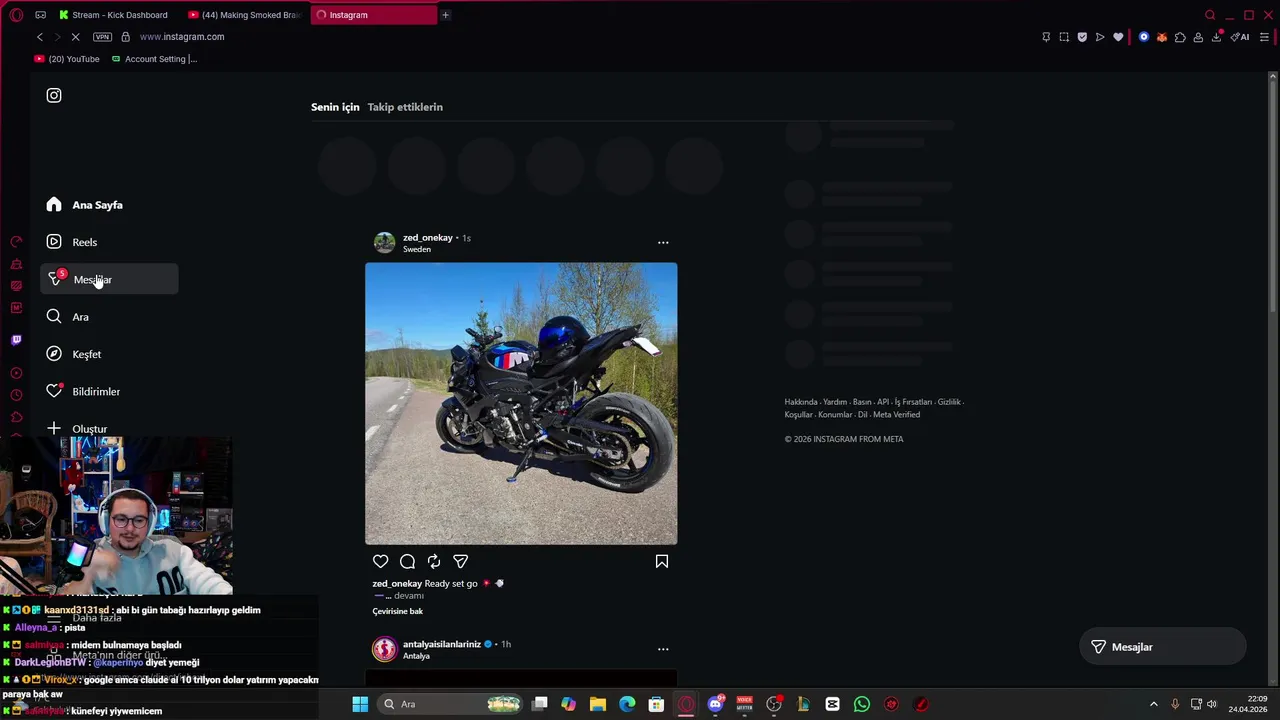1280x720 pixels.
Task: Show hidden system tray icons
Action: 1153,704
